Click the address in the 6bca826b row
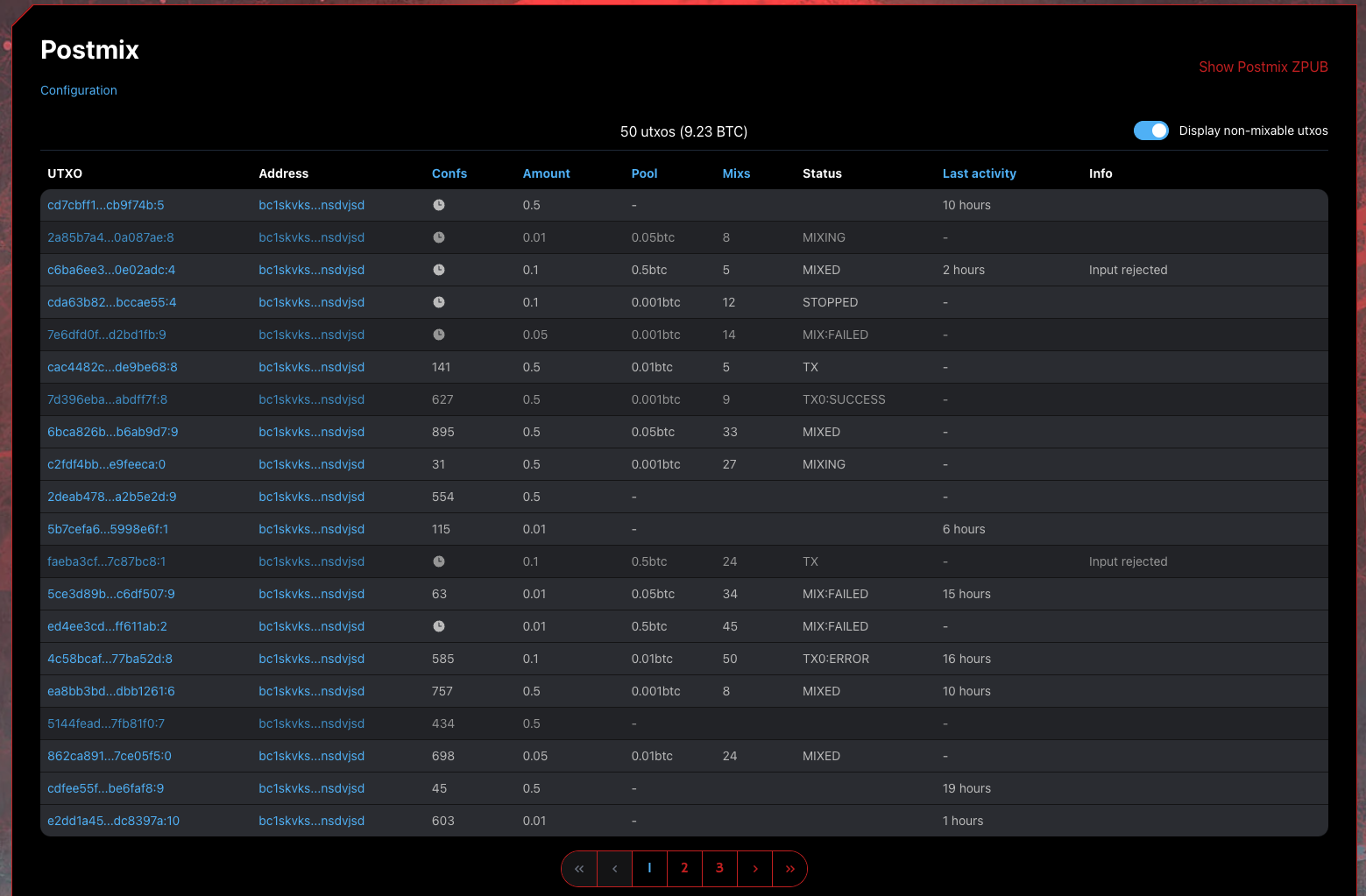The image size is (1366, 896). click(x=312, y=432)
